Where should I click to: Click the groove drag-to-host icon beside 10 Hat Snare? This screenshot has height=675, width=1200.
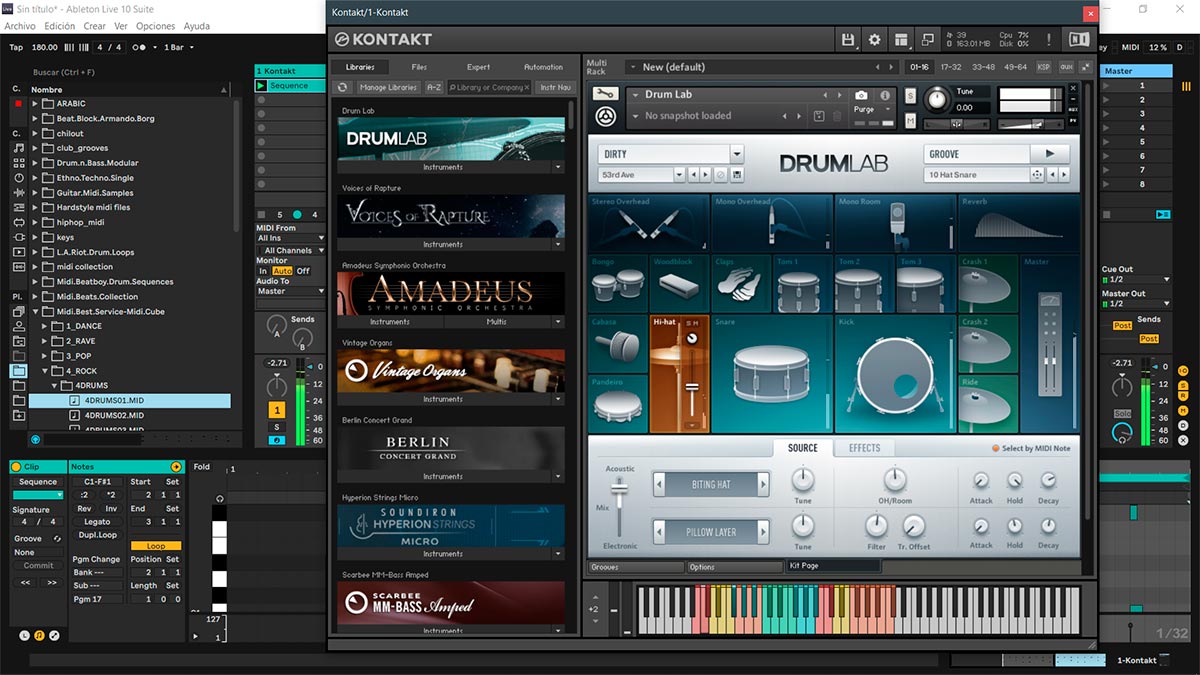[x=1037, y=175]
